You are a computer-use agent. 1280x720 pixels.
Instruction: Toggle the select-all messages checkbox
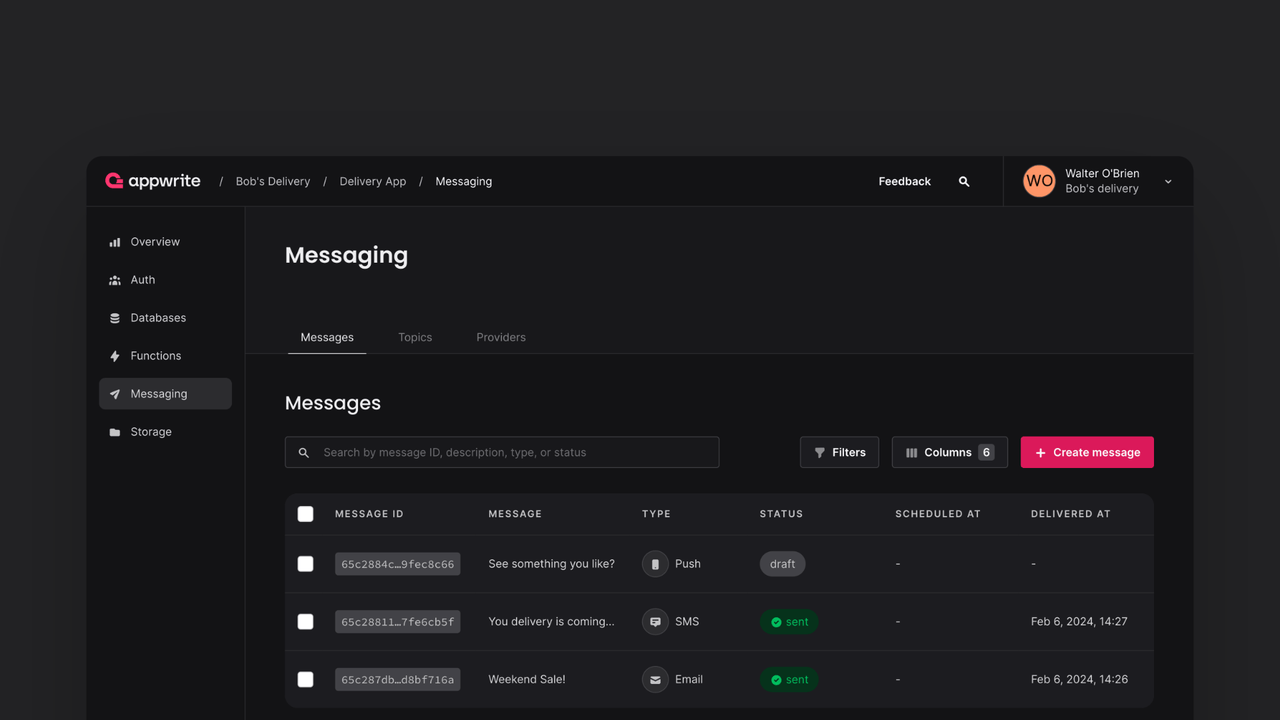pyautogui.click(x=306, y=514)
